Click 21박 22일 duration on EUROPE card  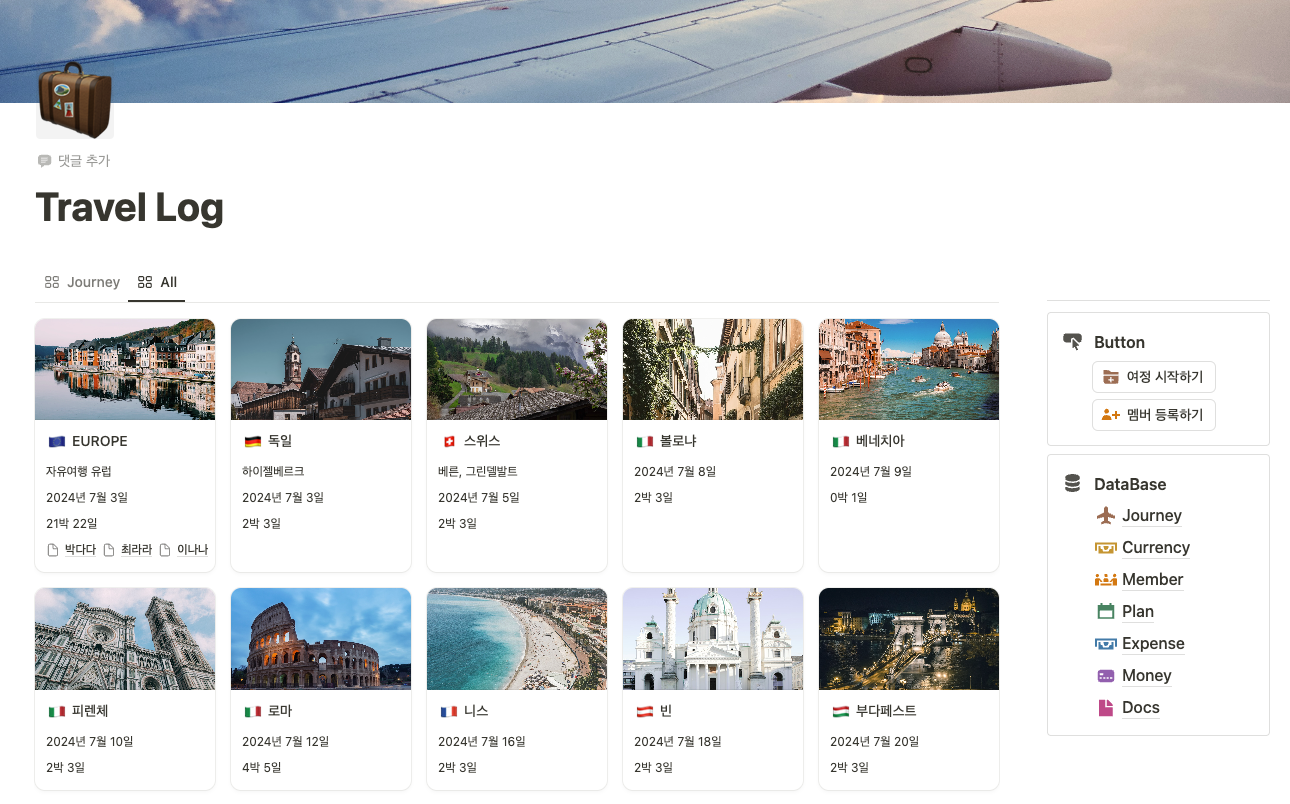(71, 523)
